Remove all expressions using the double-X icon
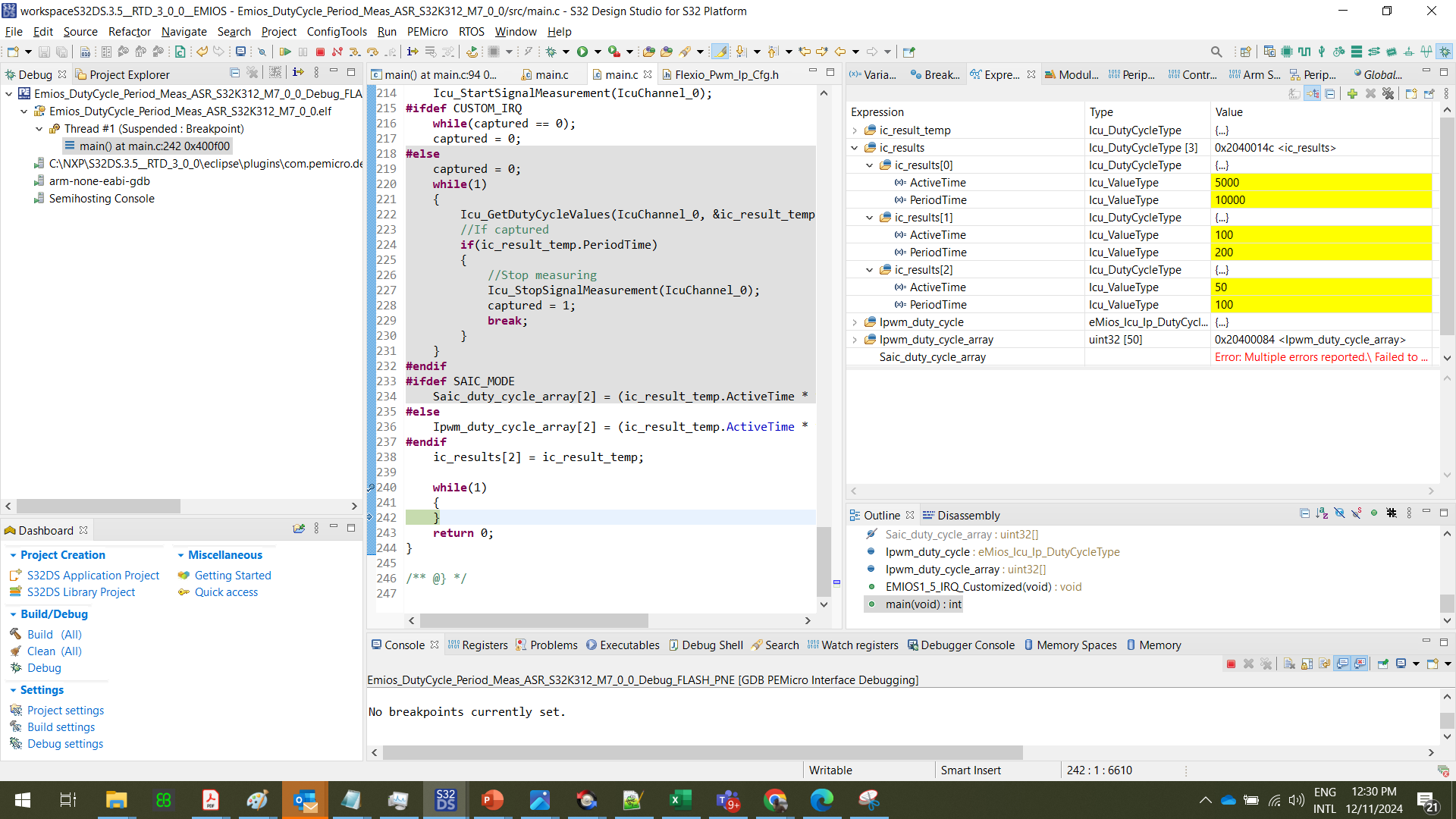Viewport: 1456px width, 819px height. point(1388,93)
